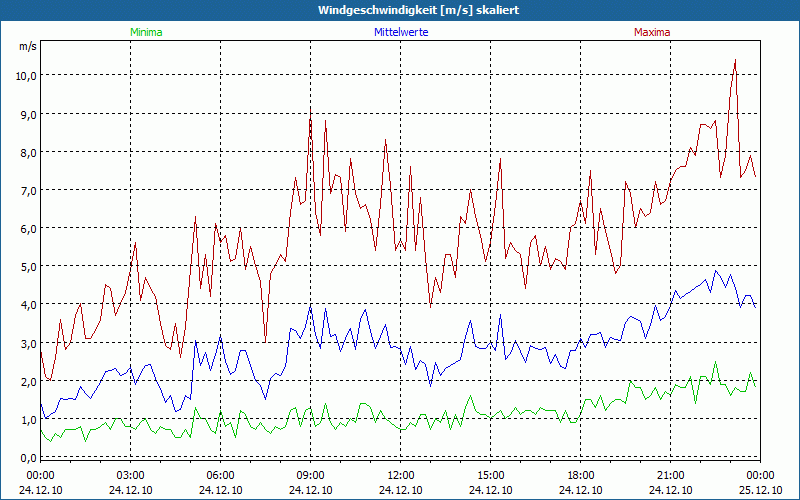Click the y-axis value 6,0
800x500 pixels.
point(28,229)
